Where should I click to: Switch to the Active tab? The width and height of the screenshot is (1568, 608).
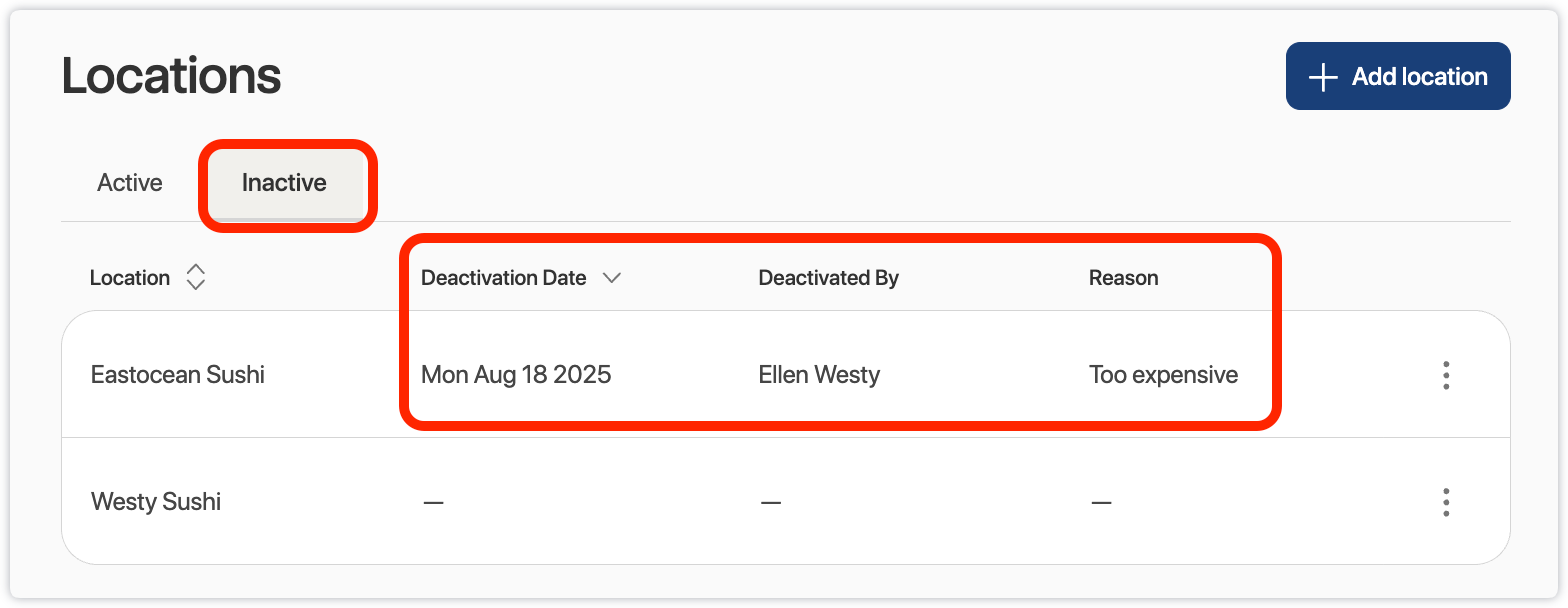(129, 183)
